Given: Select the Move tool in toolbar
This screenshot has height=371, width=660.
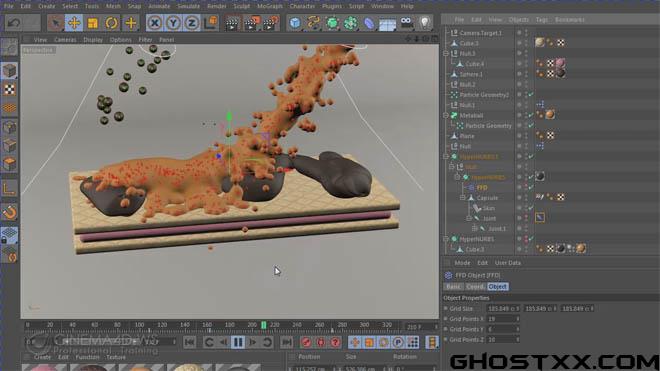Looking at the screenshot, I should (x=74, y=23).
